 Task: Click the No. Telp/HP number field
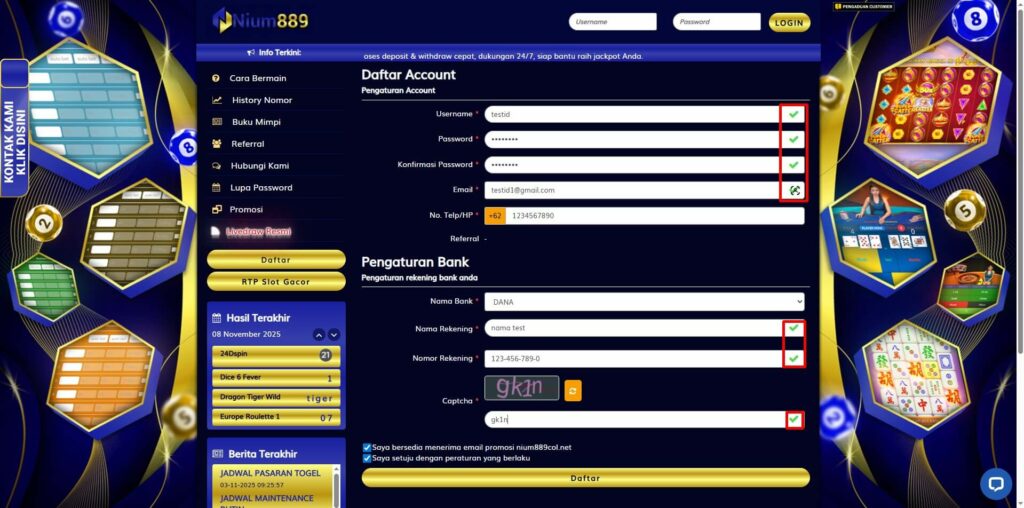tap(655, 215)
